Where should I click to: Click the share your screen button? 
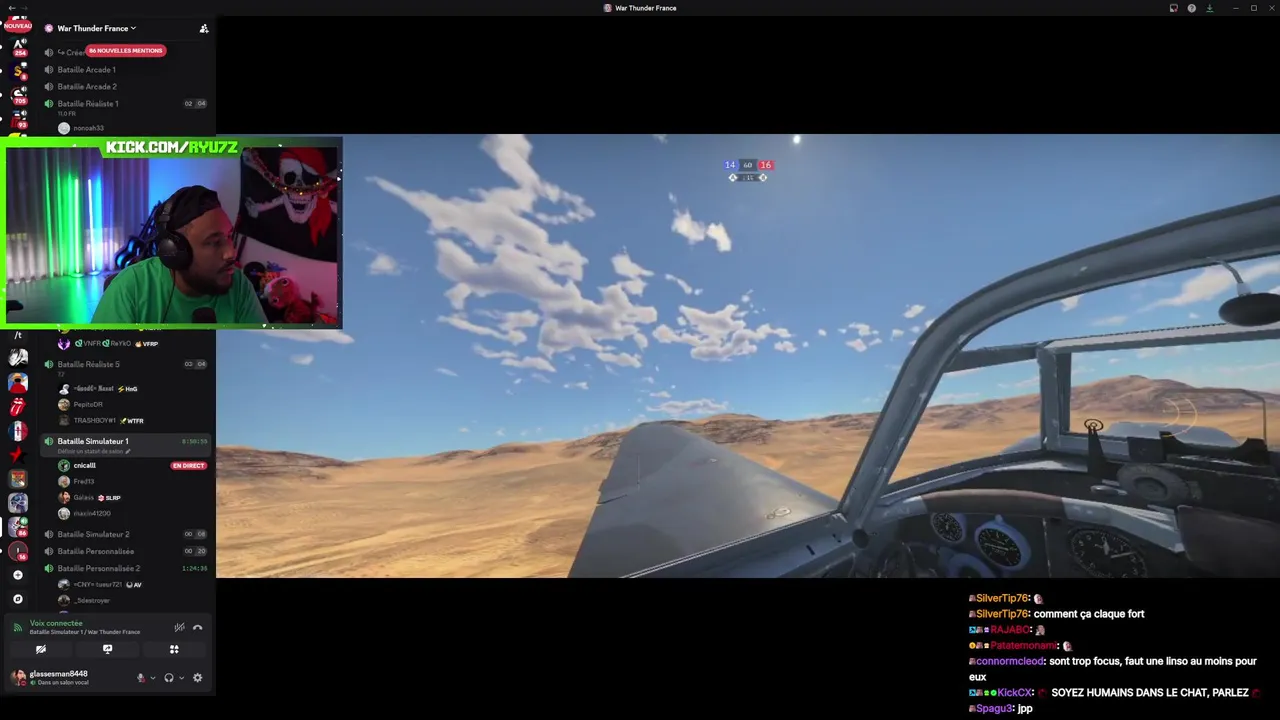coord(107,649)
